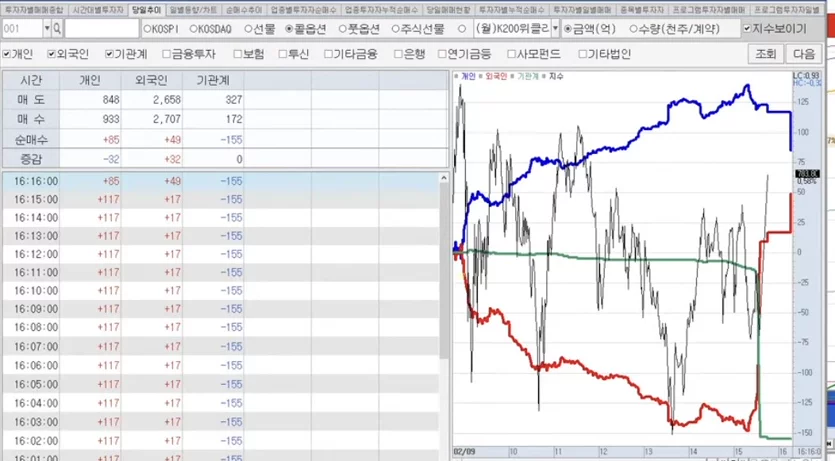
Task: Click the 순매수 value -155 in summary
Action: pos(231,139)
